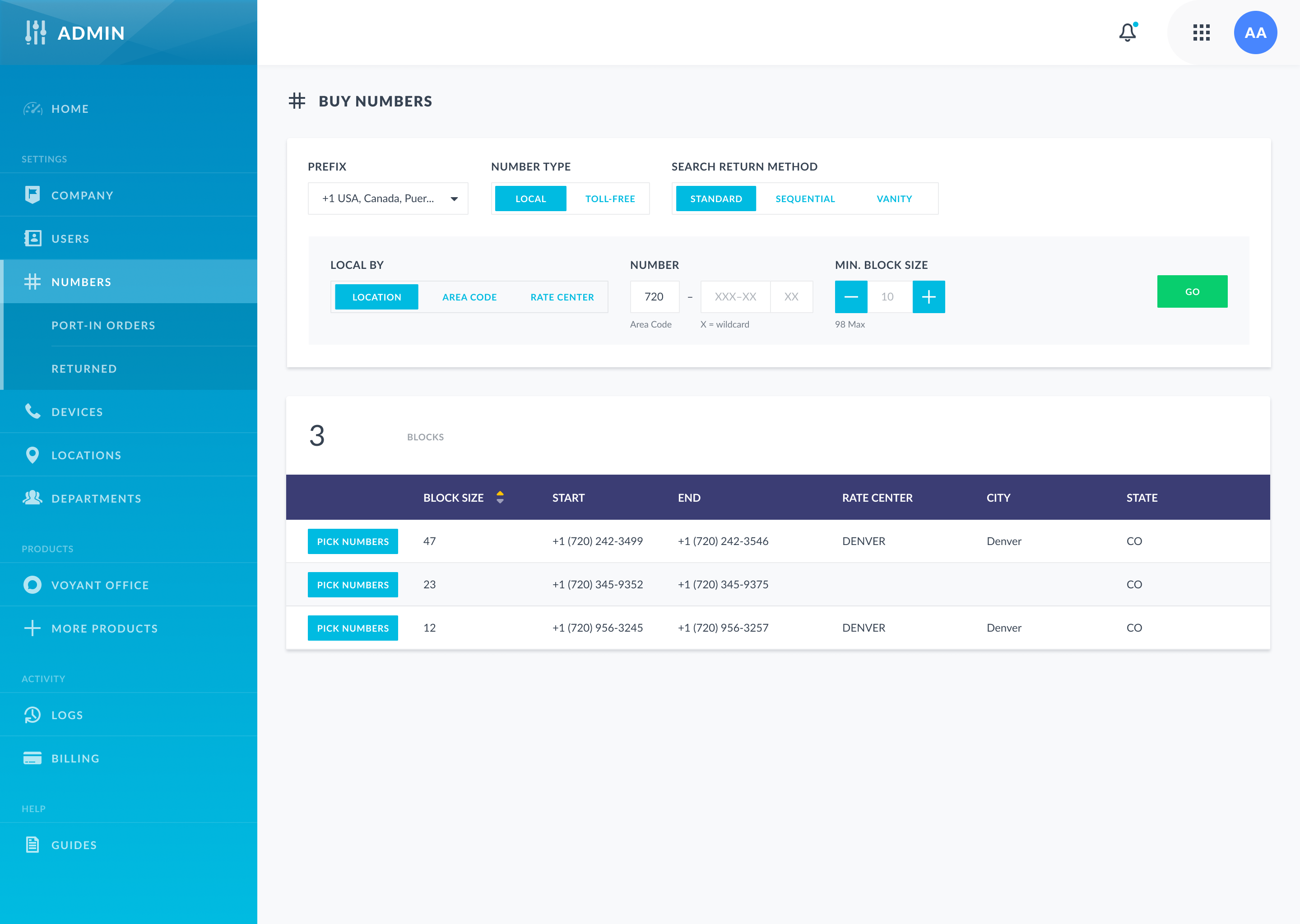Screen dimensions: 1300x924
Task: Open Port-In Orders submenu item
Action: click(x=103, y=325)
